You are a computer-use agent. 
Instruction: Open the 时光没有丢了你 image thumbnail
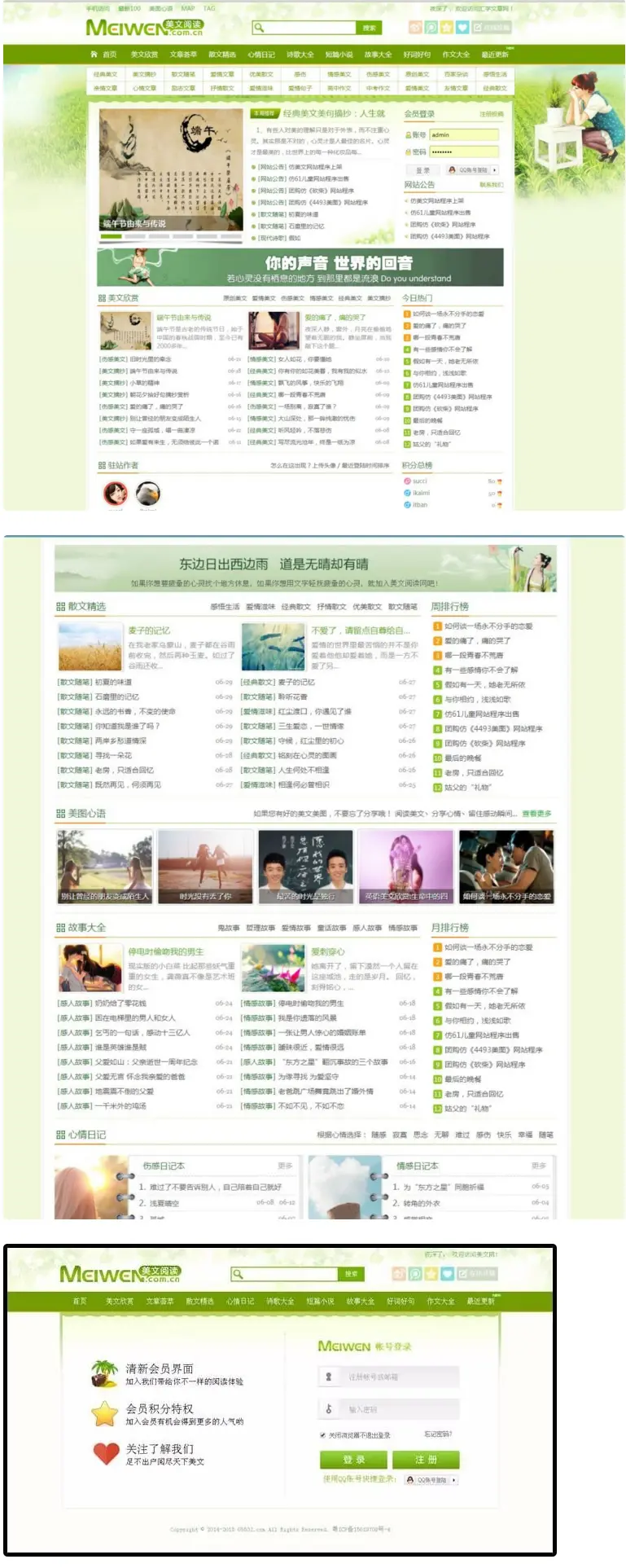pyautogui.click(x=205, y=867)
